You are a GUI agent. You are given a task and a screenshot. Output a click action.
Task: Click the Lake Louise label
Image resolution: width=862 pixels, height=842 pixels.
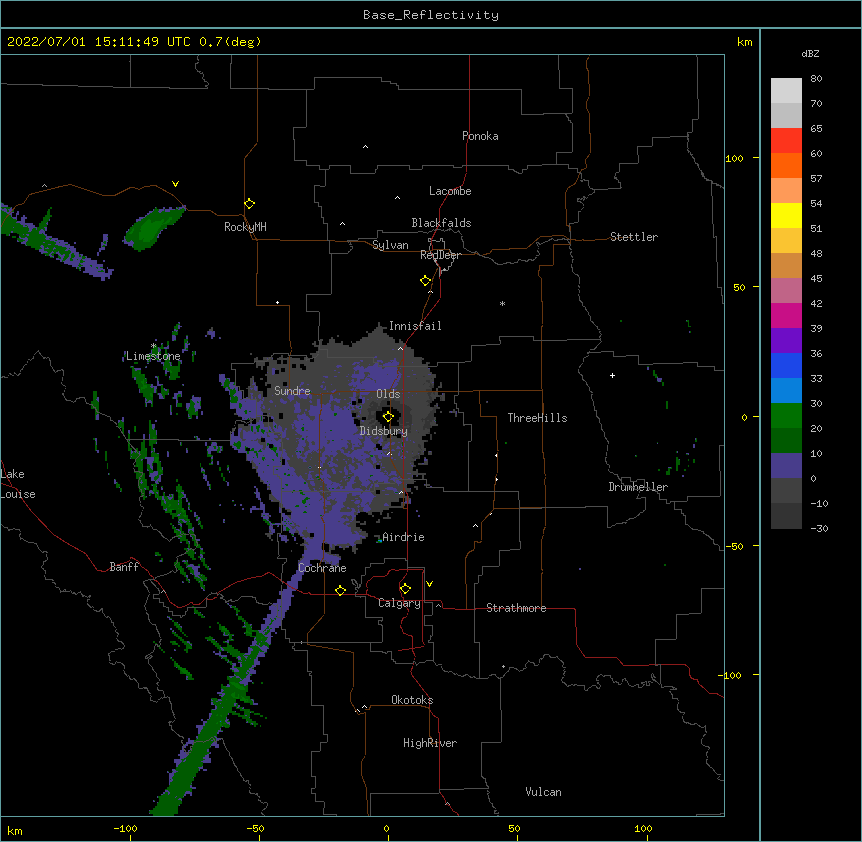click(x=18, y=484)
